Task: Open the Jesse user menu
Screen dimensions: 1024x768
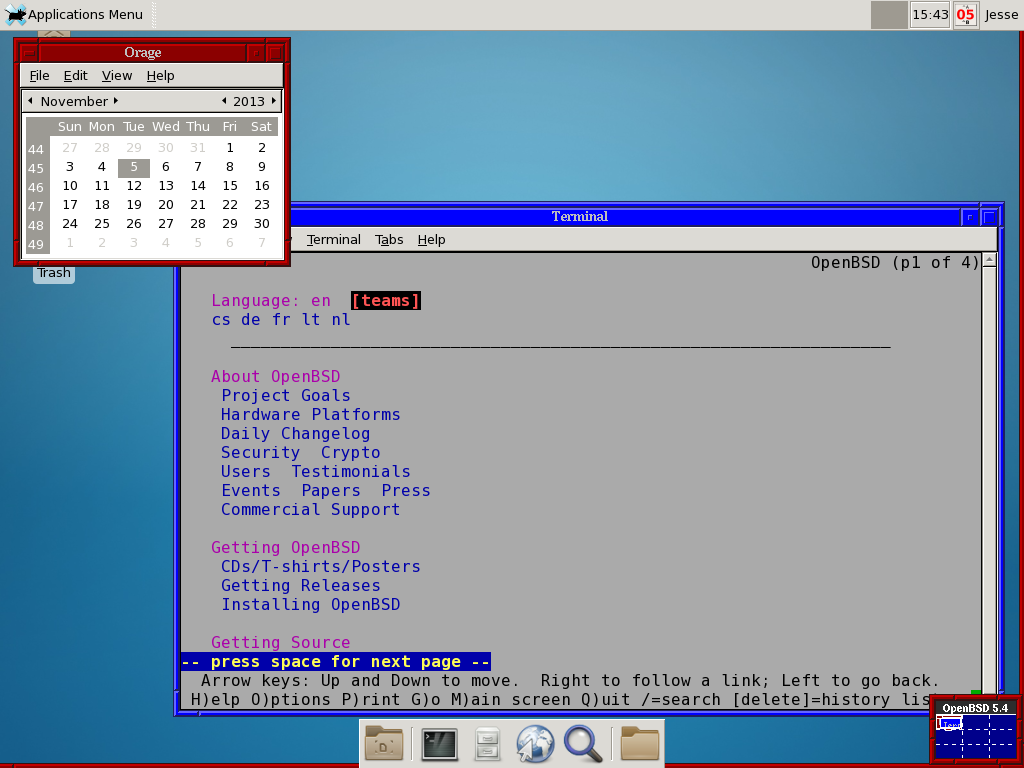Action: [1001, 14]
